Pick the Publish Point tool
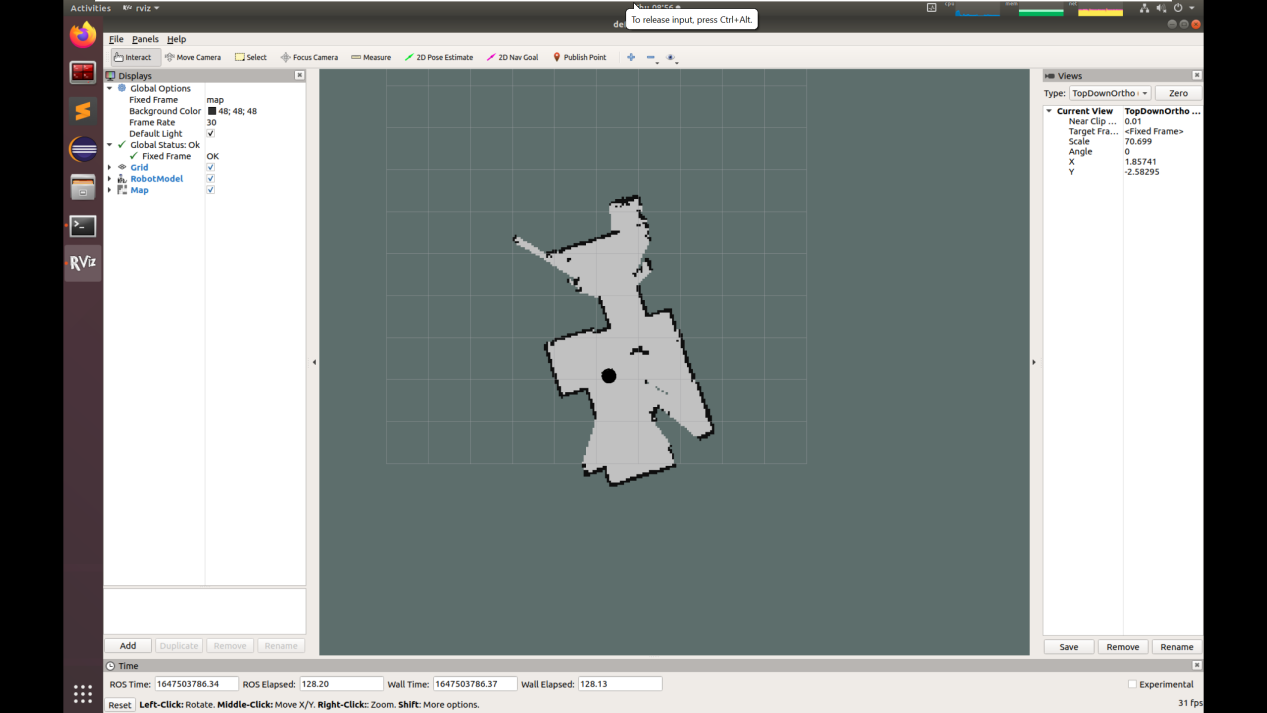 (x=579, y=57)
